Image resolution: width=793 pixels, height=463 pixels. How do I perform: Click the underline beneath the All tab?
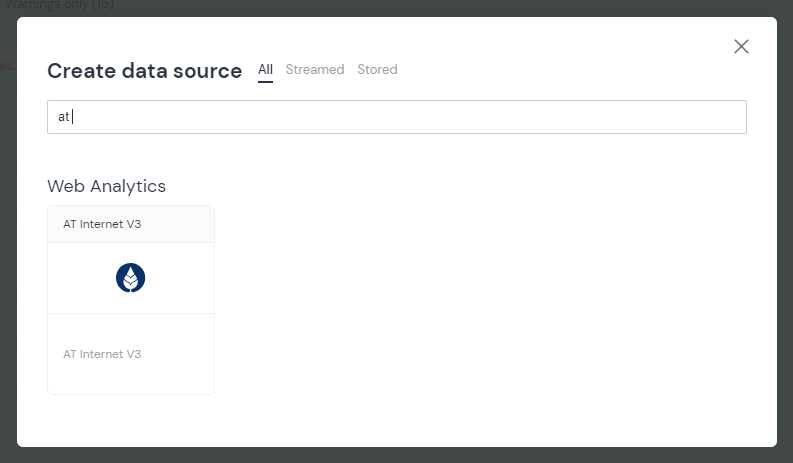click(x=265, y=82)
